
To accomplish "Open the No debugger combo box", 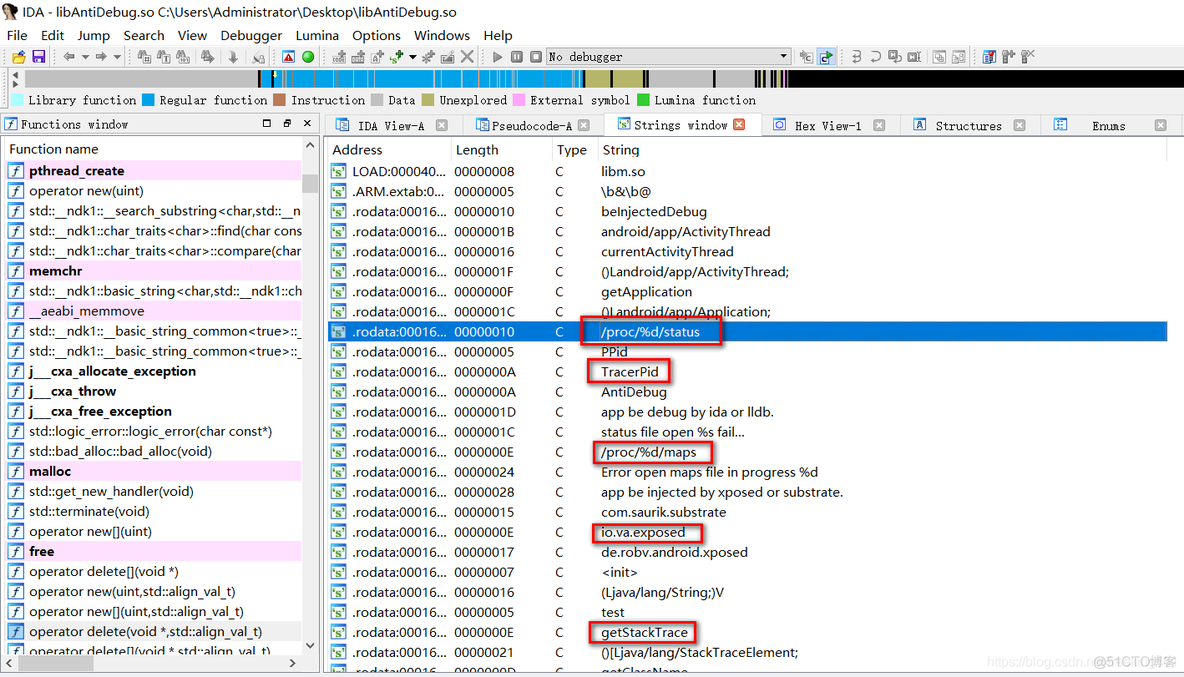I will [x=668, y=57].
